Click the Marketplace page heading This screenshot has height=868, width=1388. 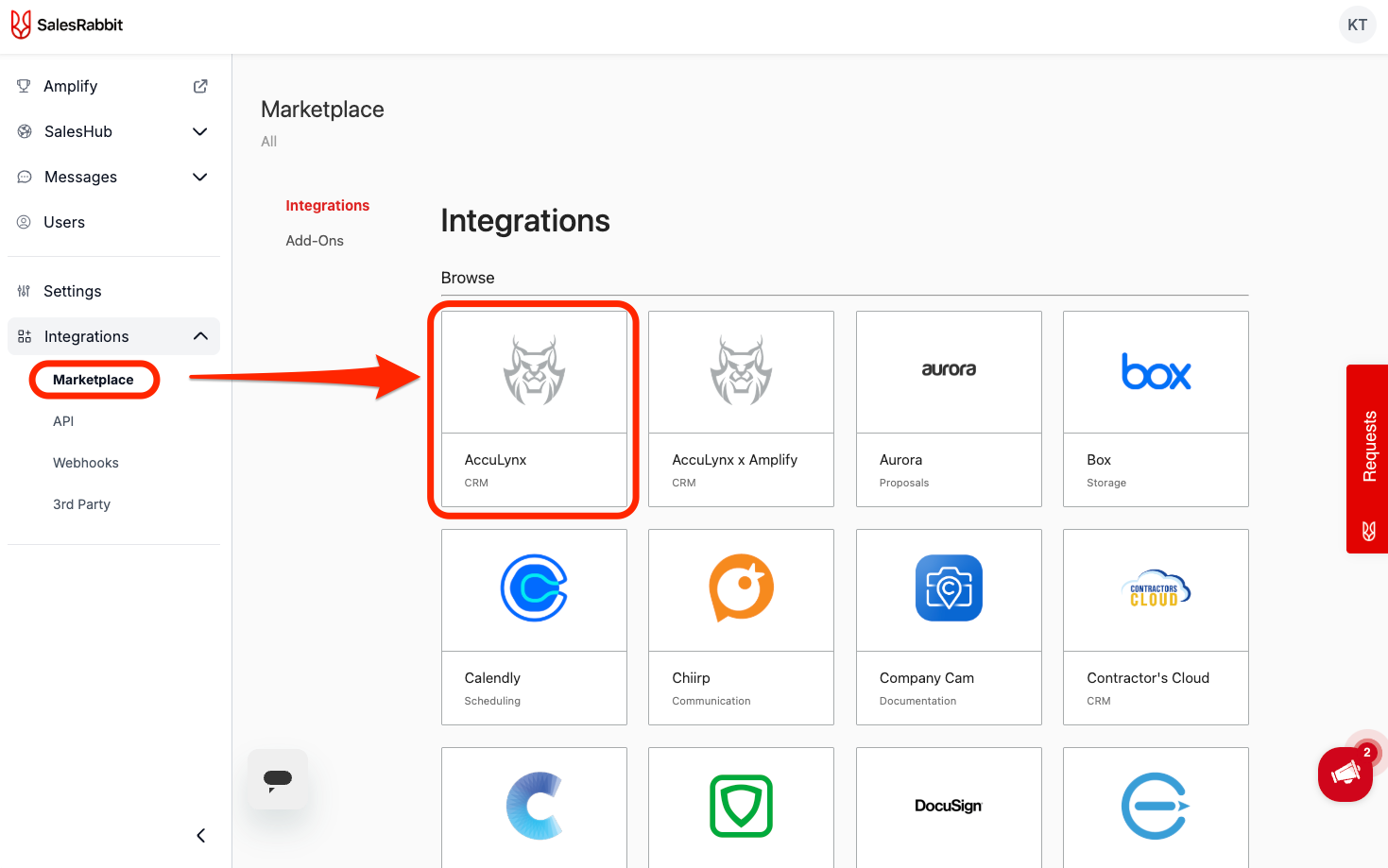[322, 110]
